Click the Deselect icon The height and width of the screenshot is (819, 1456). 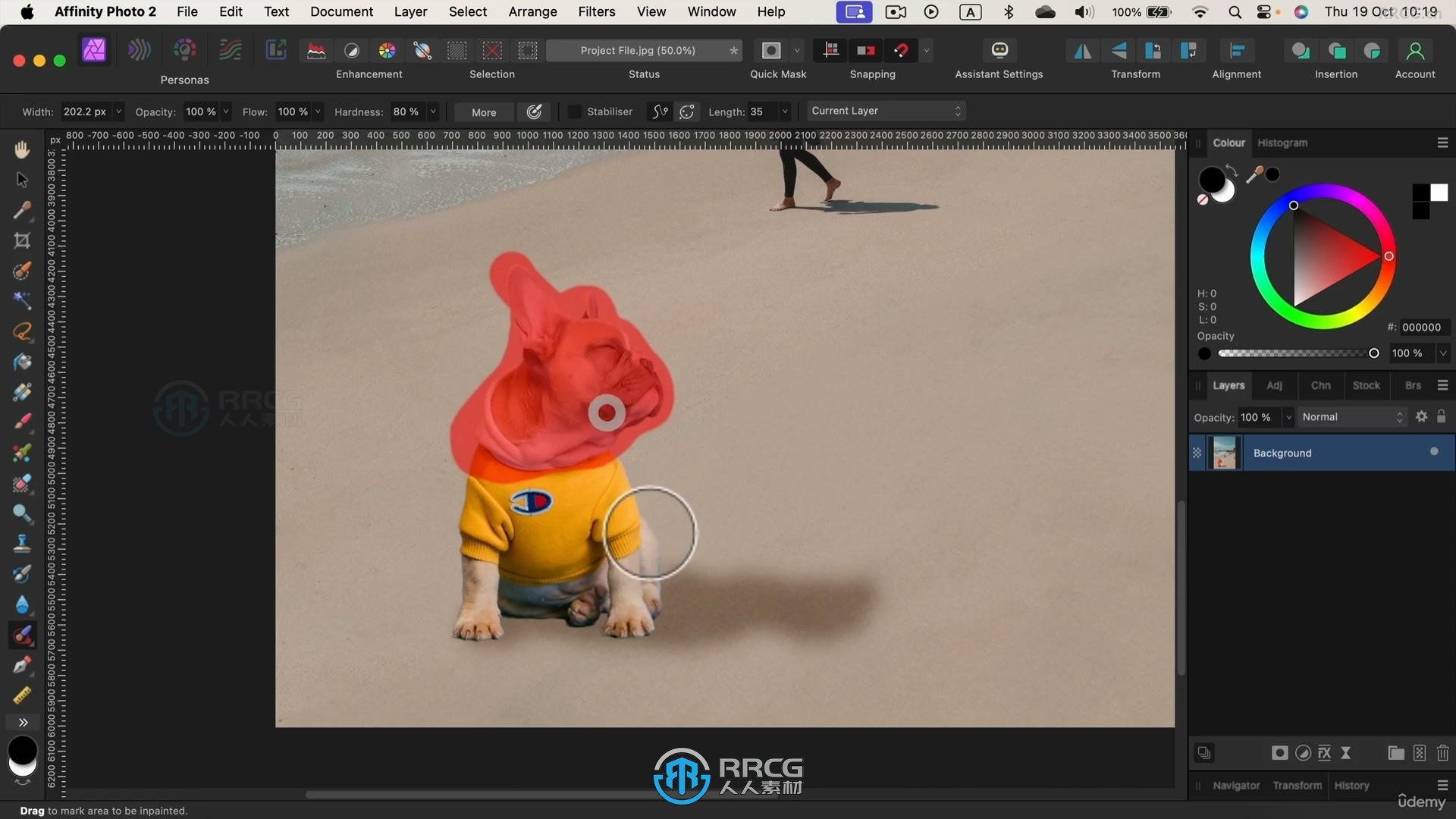tap(492, 50)
